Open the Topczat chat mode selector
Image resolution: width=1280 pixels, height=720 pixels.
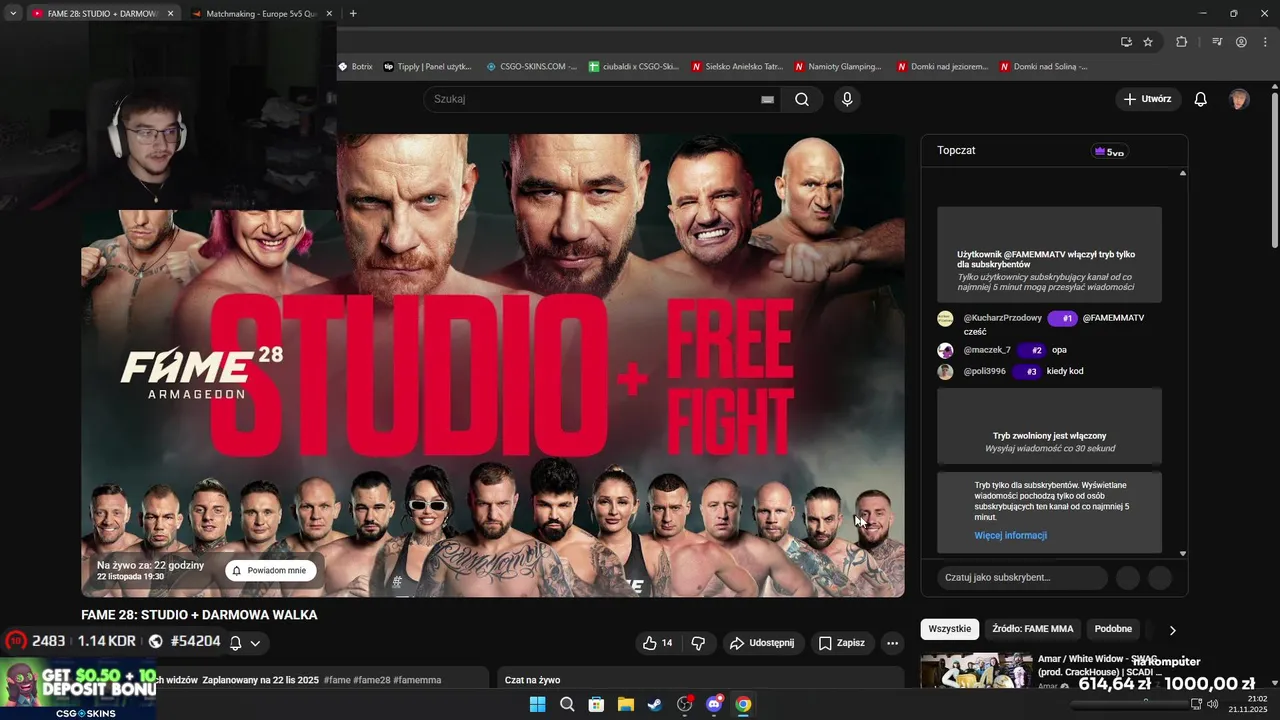coord(956,150)
